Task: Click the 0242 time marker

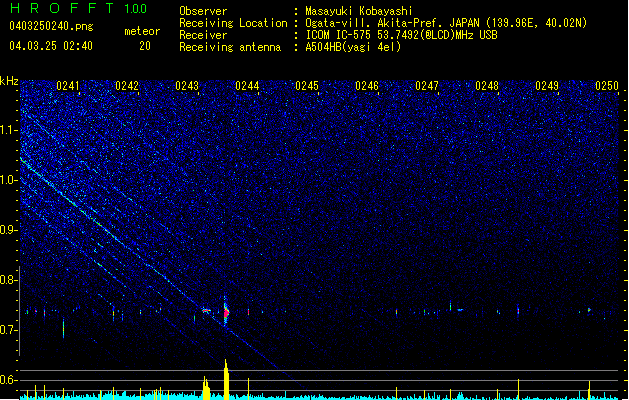Action: [127, 86]
